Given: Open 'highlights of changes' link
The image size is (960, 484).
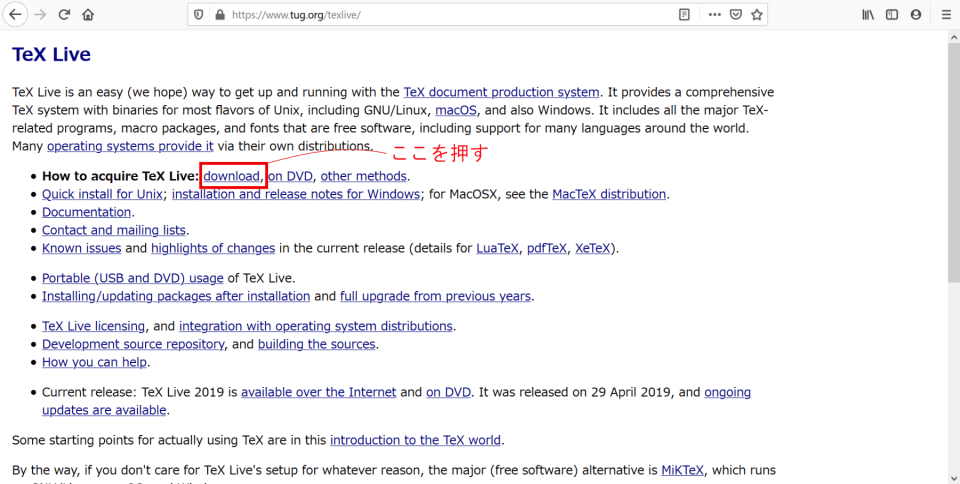Looking at the screenshot, I should click(213, 248).
